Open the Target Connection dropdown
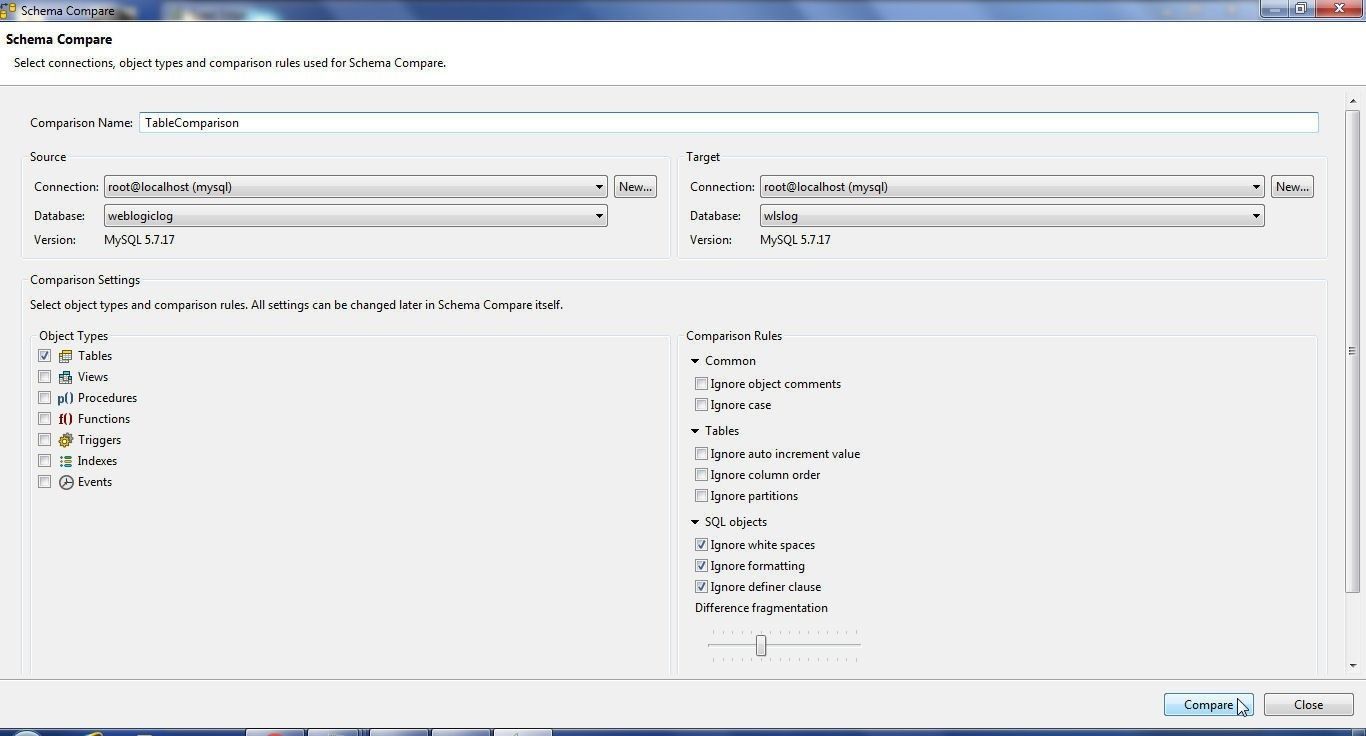The image size is (1366, 736). [x=1011, y=187]
